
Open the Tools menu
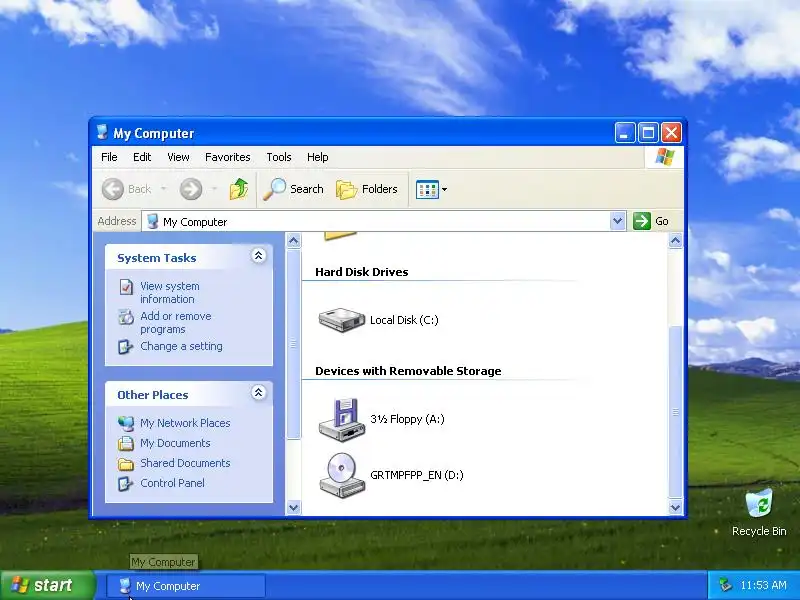coord(279,157)
